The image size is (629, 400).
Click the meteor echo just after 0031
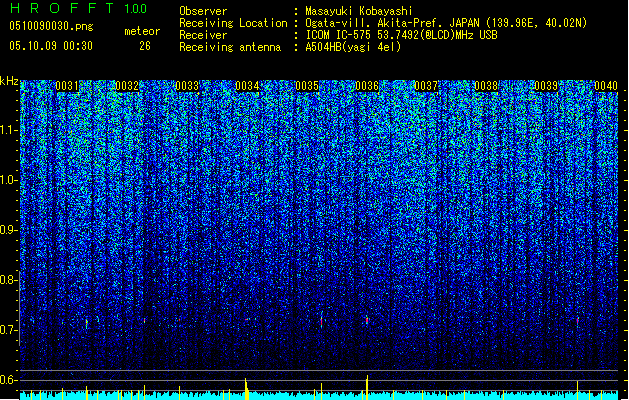point(87,323)
